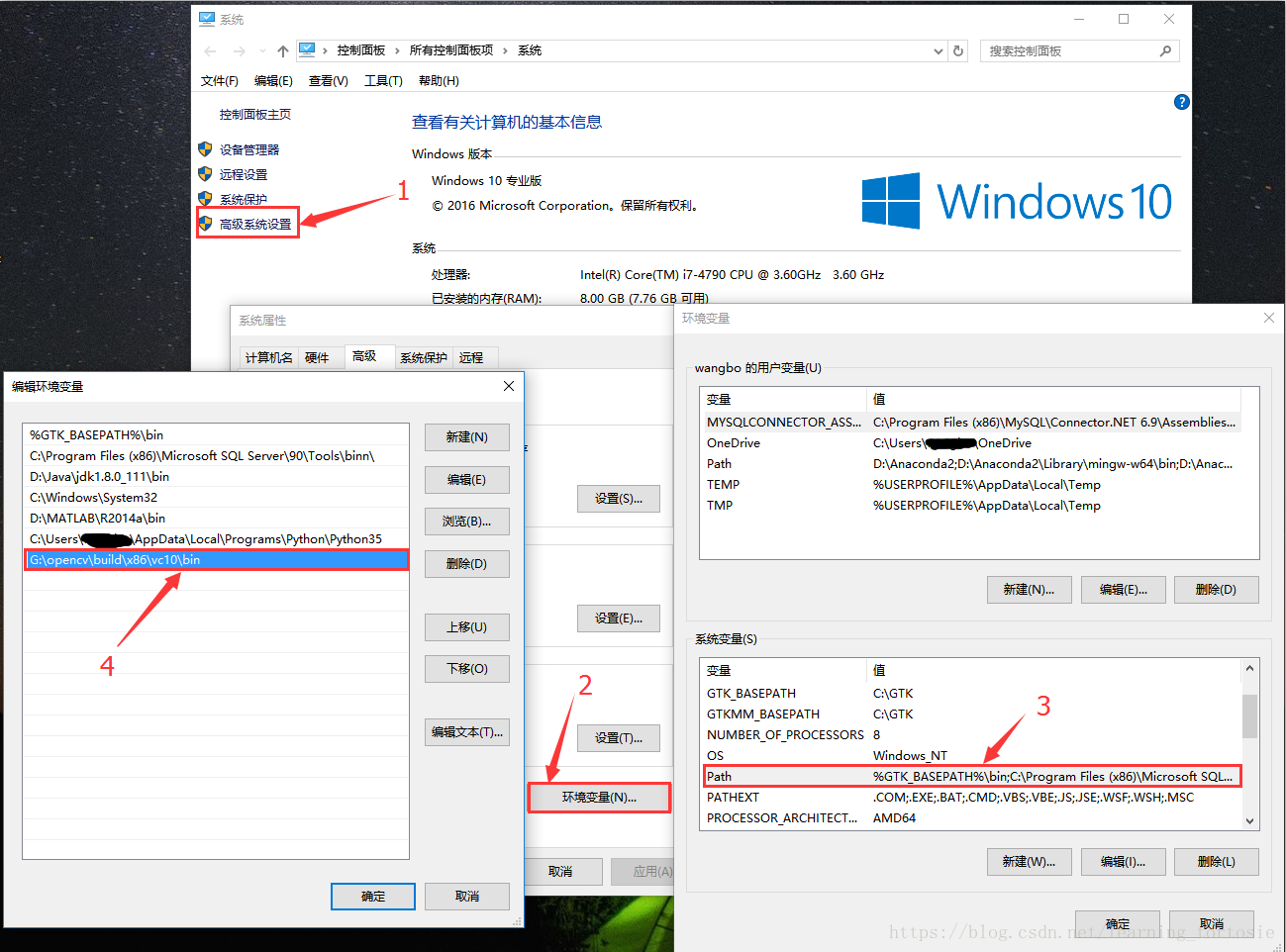Switch to 系统保护 tab in 系统属性

tap(424, 357)
